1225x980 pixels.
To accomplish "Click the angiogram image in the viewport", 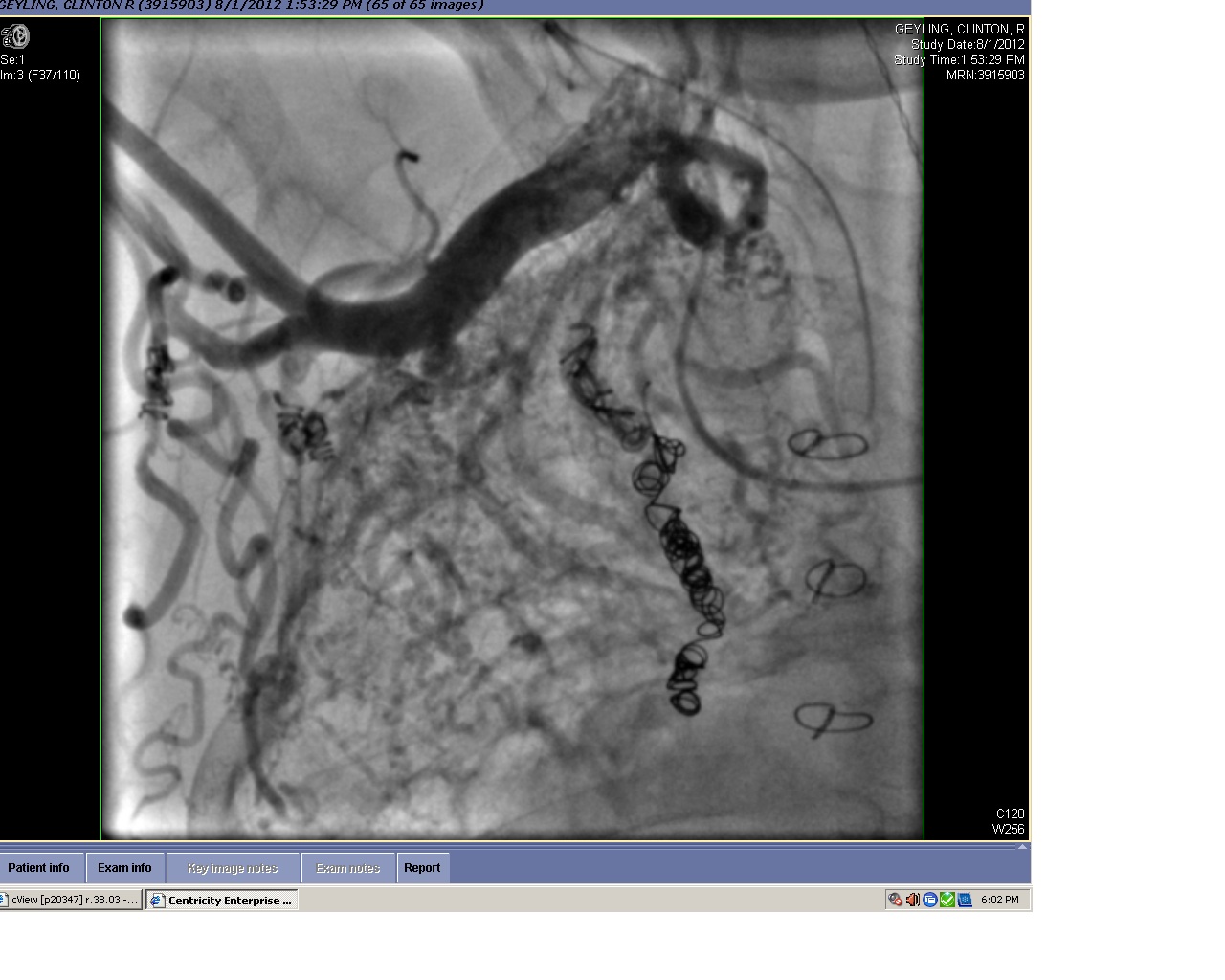I will [x=512, y=431].
